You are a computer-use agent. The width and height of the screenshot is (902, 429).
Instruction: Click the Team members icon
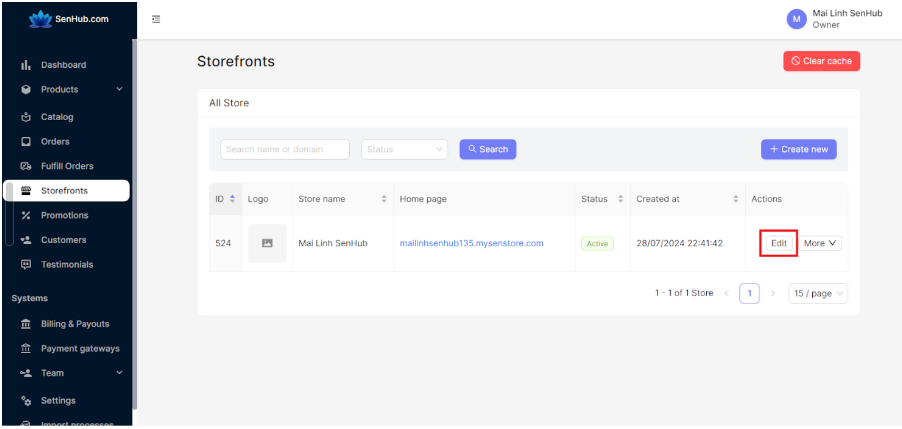tap(26, 373)
